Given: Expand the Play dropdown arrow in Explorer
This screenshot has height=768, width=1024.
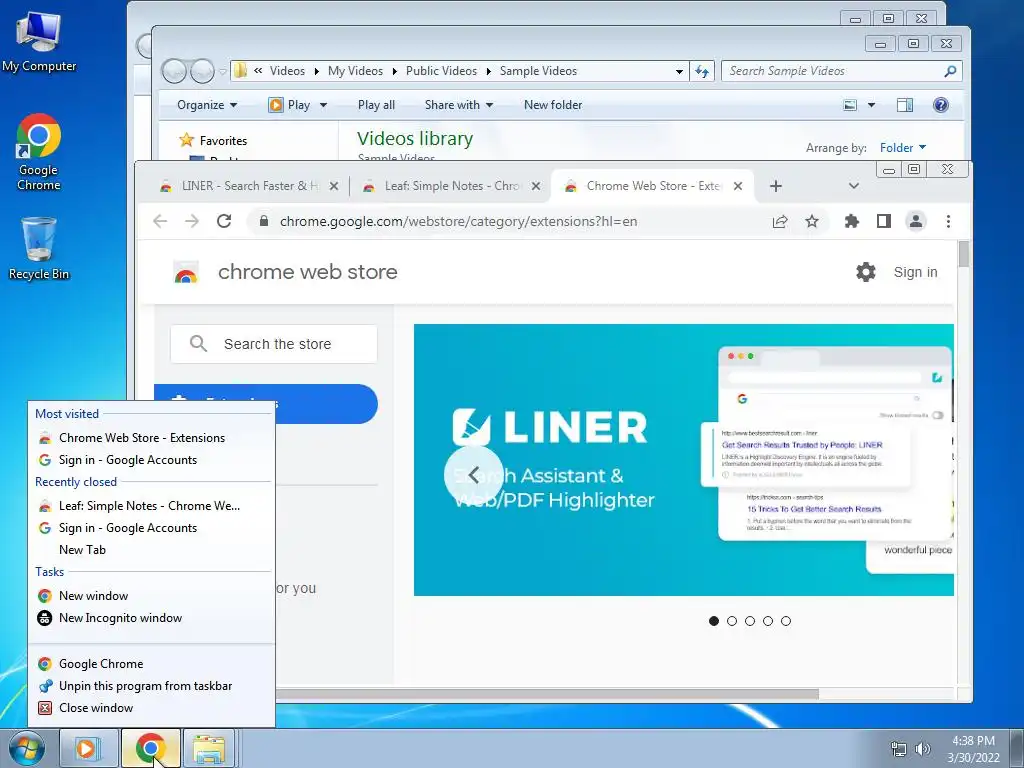Looking at the screenshot, I should coord(323,104).
